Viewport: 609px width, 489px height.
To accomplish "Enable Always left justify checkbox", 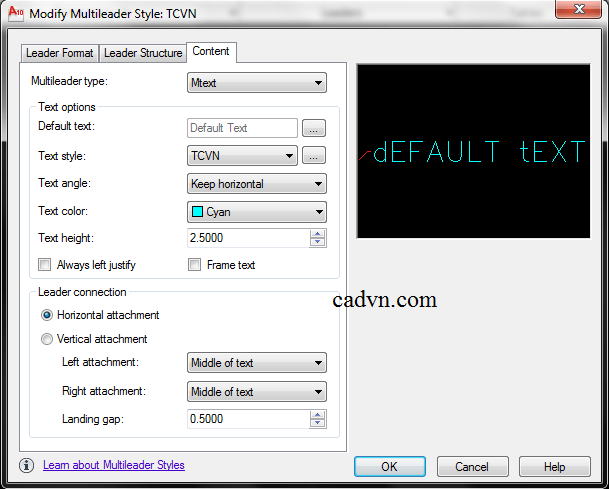I will [44, 265].
